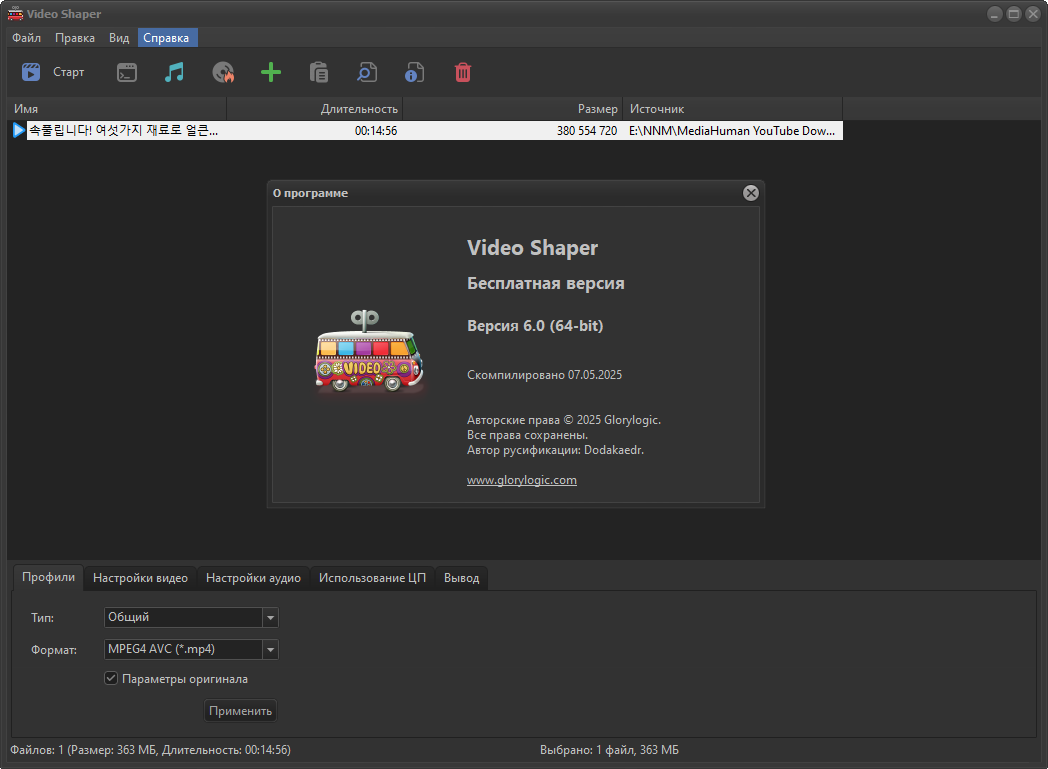Click the disc burn icon
1048x769 pixels.
tap(223, 72)
